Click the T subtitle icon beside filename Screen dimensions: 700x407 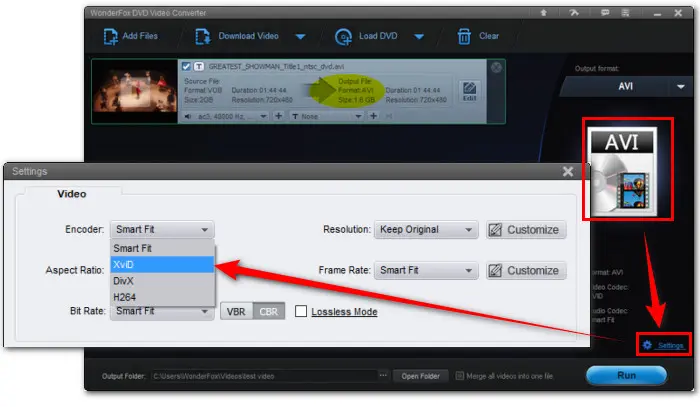(199, 66)
